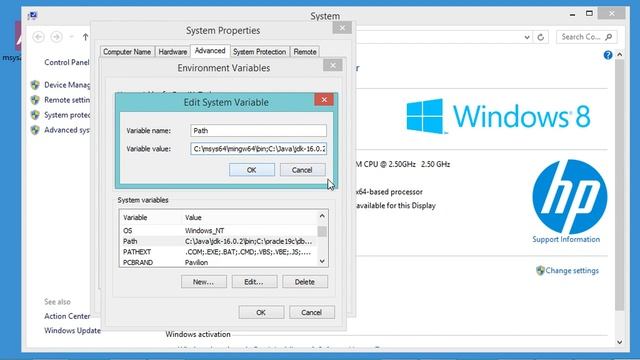This screenshot has width=640, height=360.
Task: Click the system variables list scroll up arrow
Action: [x=322, y=216]
